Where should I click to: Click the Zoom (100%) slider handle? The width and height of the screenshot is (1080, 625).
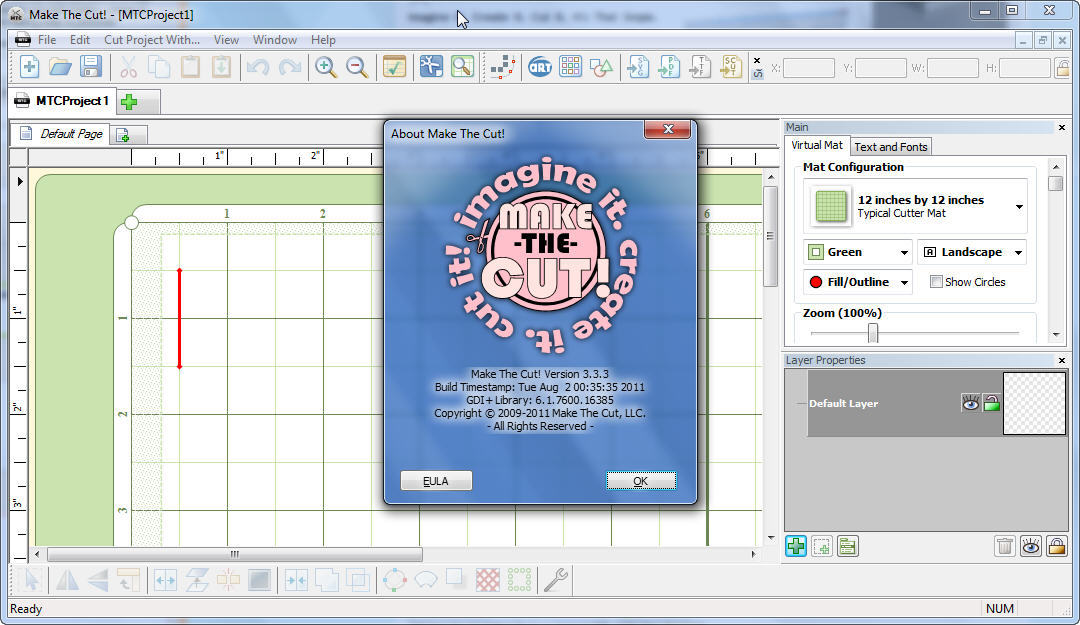[873, 333]
